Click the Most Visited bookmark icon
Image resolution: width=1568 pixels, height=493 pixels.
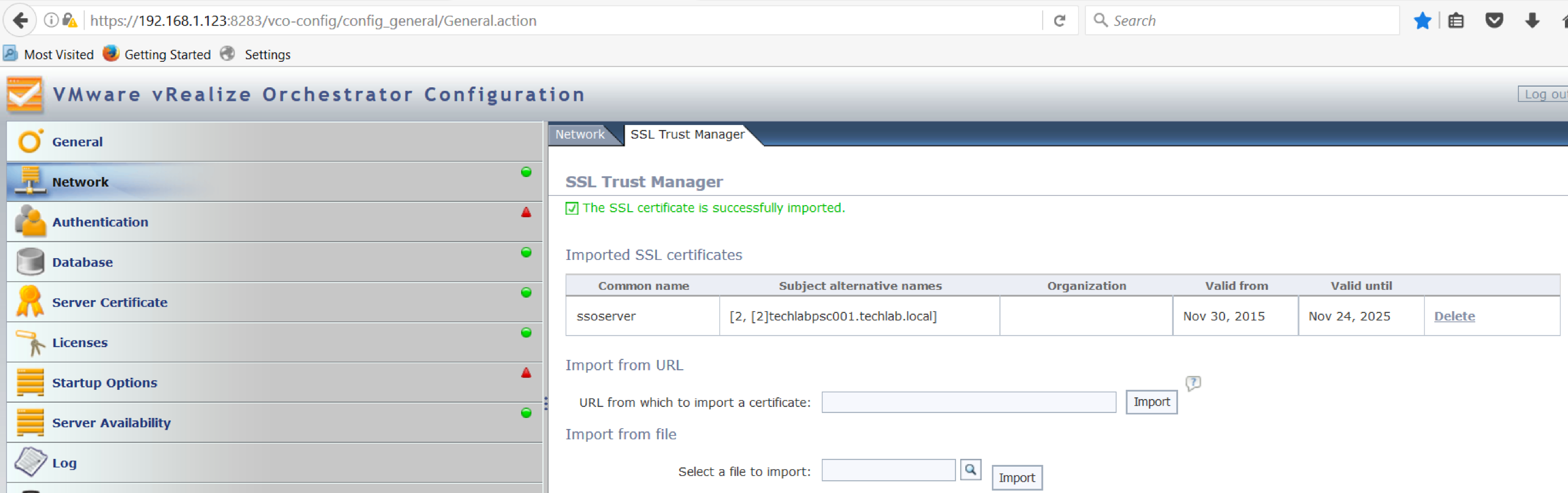(x=10, y=54)
